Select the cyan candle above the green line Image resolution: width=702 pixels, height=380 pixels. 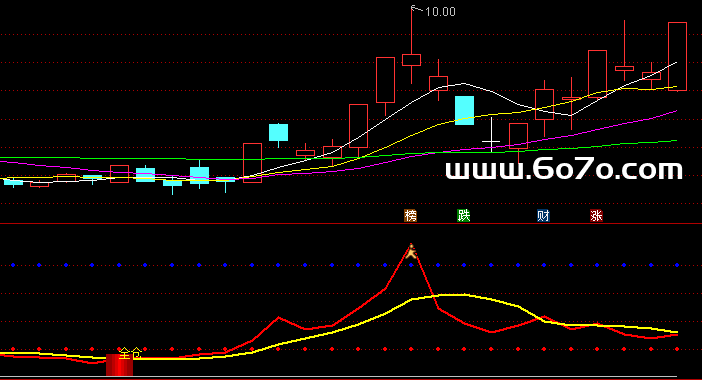click(278, 133)
